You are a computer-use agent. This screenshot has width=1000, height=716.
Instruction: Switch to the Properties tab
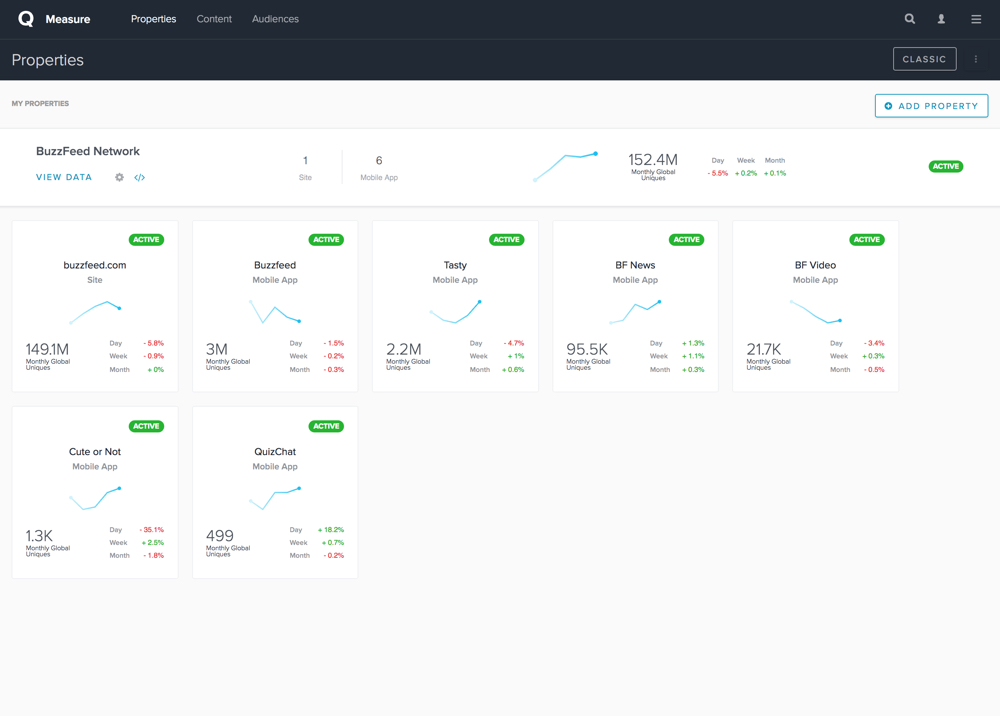153,19
